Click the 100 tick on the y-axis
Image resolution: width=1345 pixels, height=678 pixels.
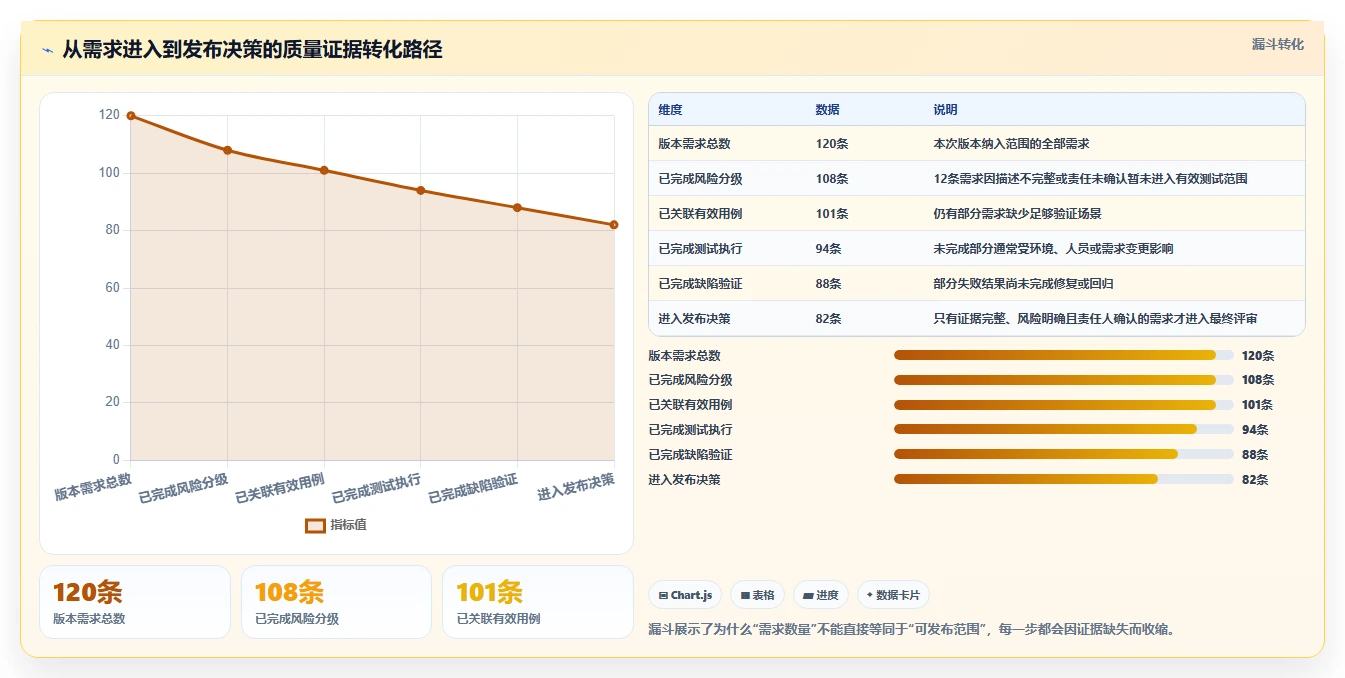pyautogui.click(x=109, y=173)
